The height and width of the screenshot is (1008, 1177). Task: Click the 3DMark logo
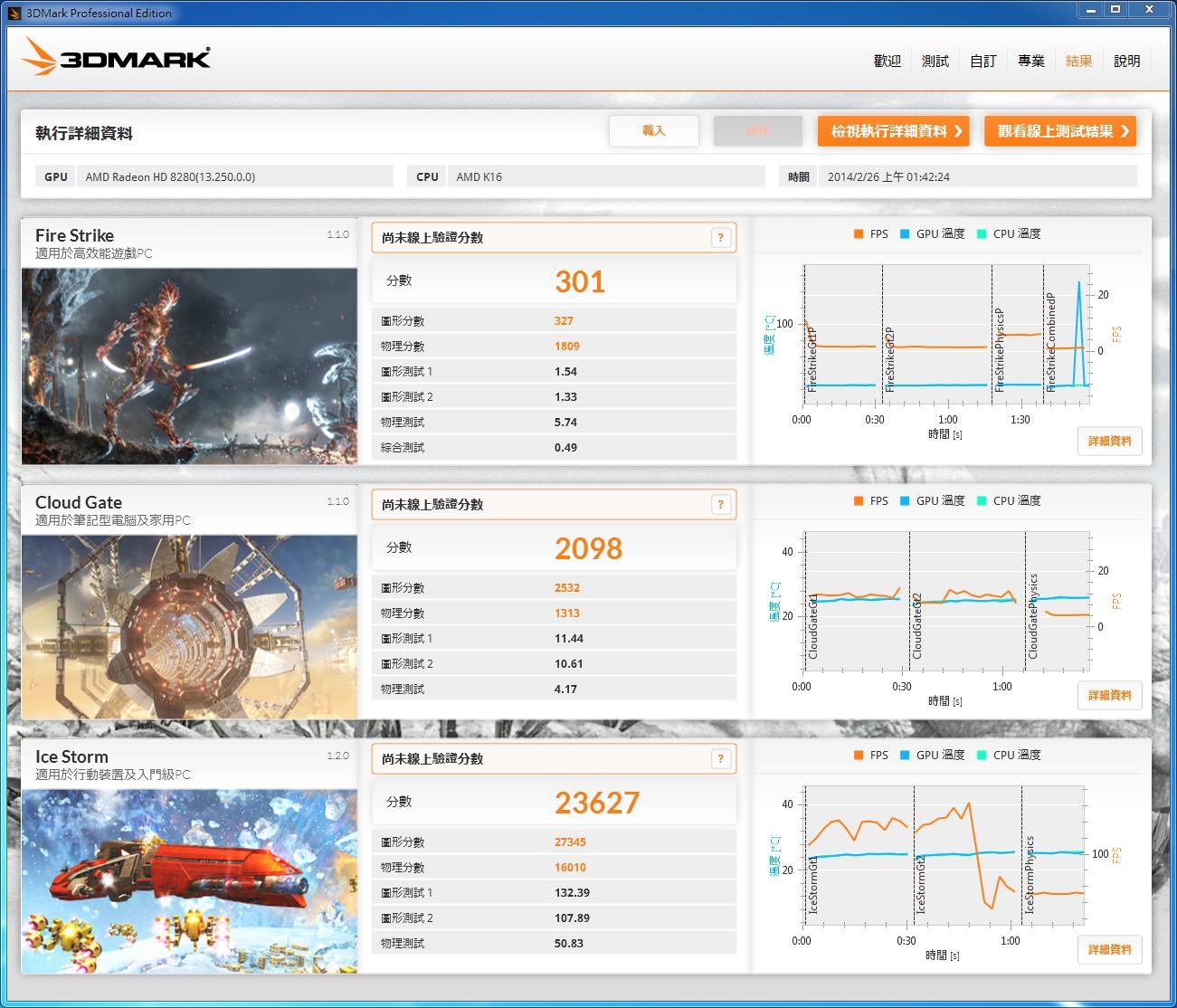click(x=116, y=57)
